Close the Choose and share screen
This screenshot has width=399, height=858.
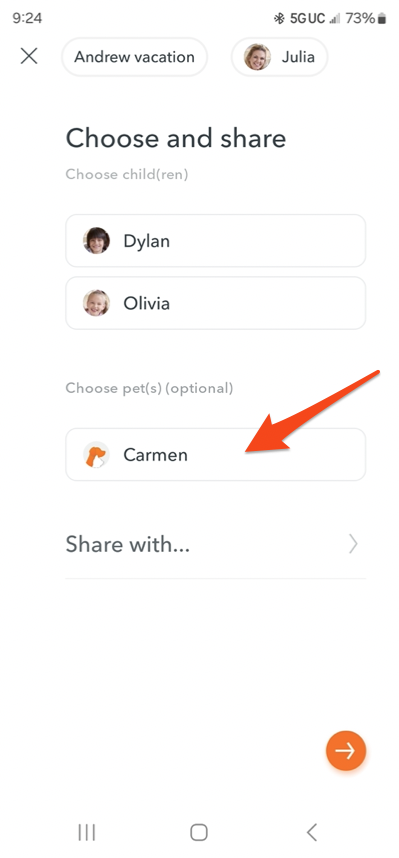click(29, 56)
